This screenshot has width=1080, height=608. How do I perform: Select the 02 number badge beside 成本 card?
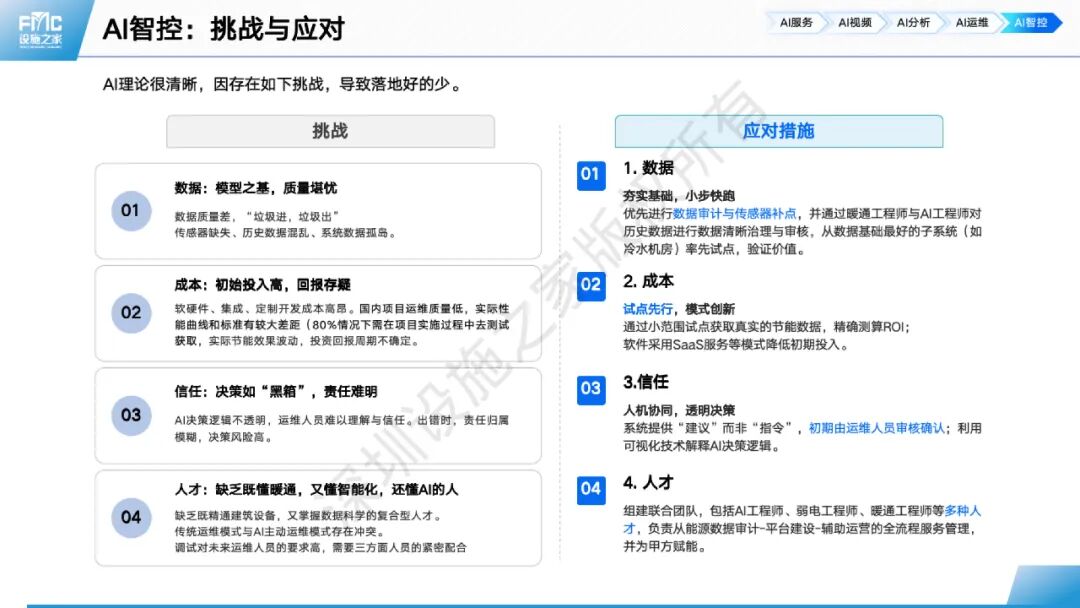point(130,313)
